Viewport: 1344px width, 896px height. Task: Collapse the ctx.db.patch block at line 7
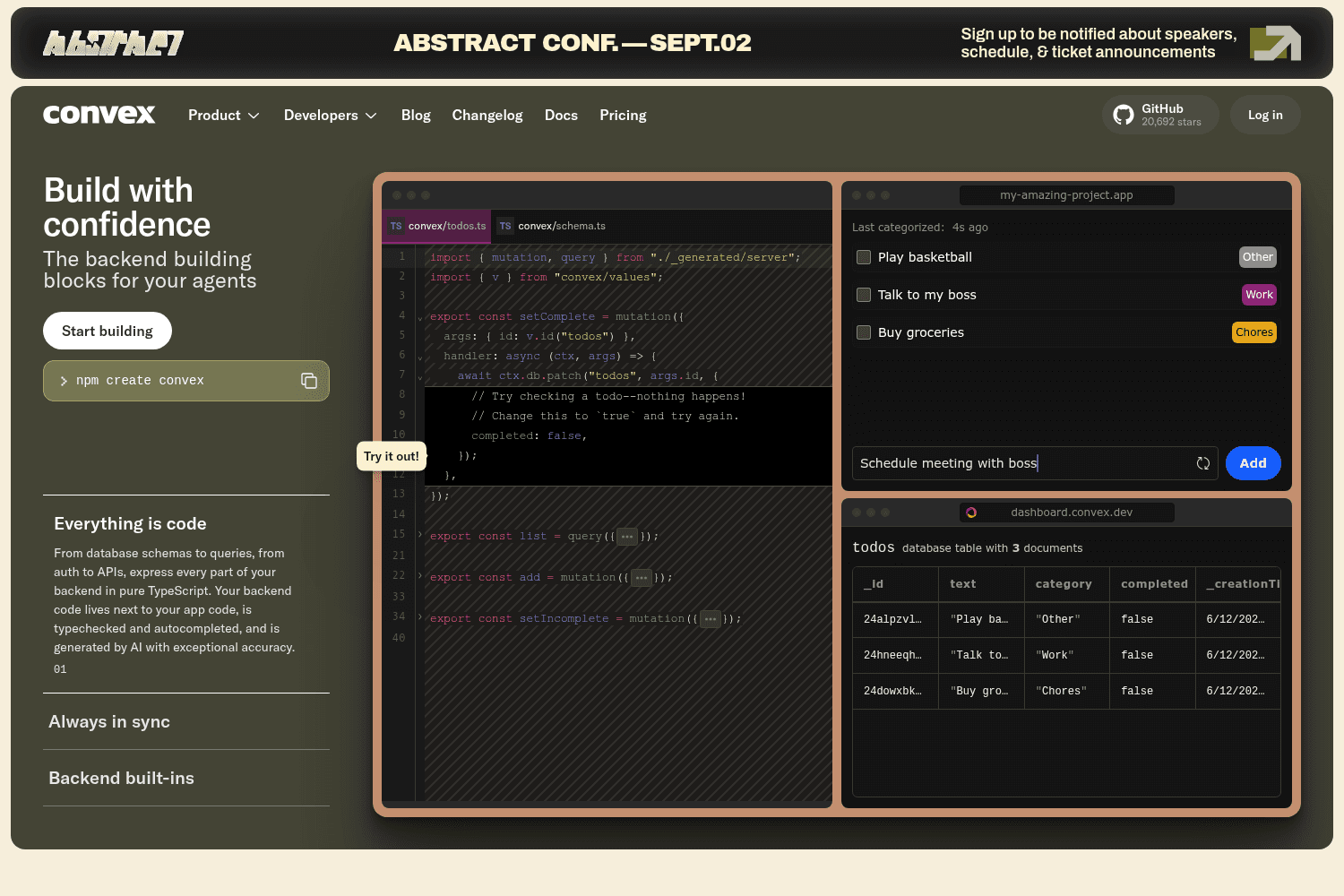tap(419, 377)
